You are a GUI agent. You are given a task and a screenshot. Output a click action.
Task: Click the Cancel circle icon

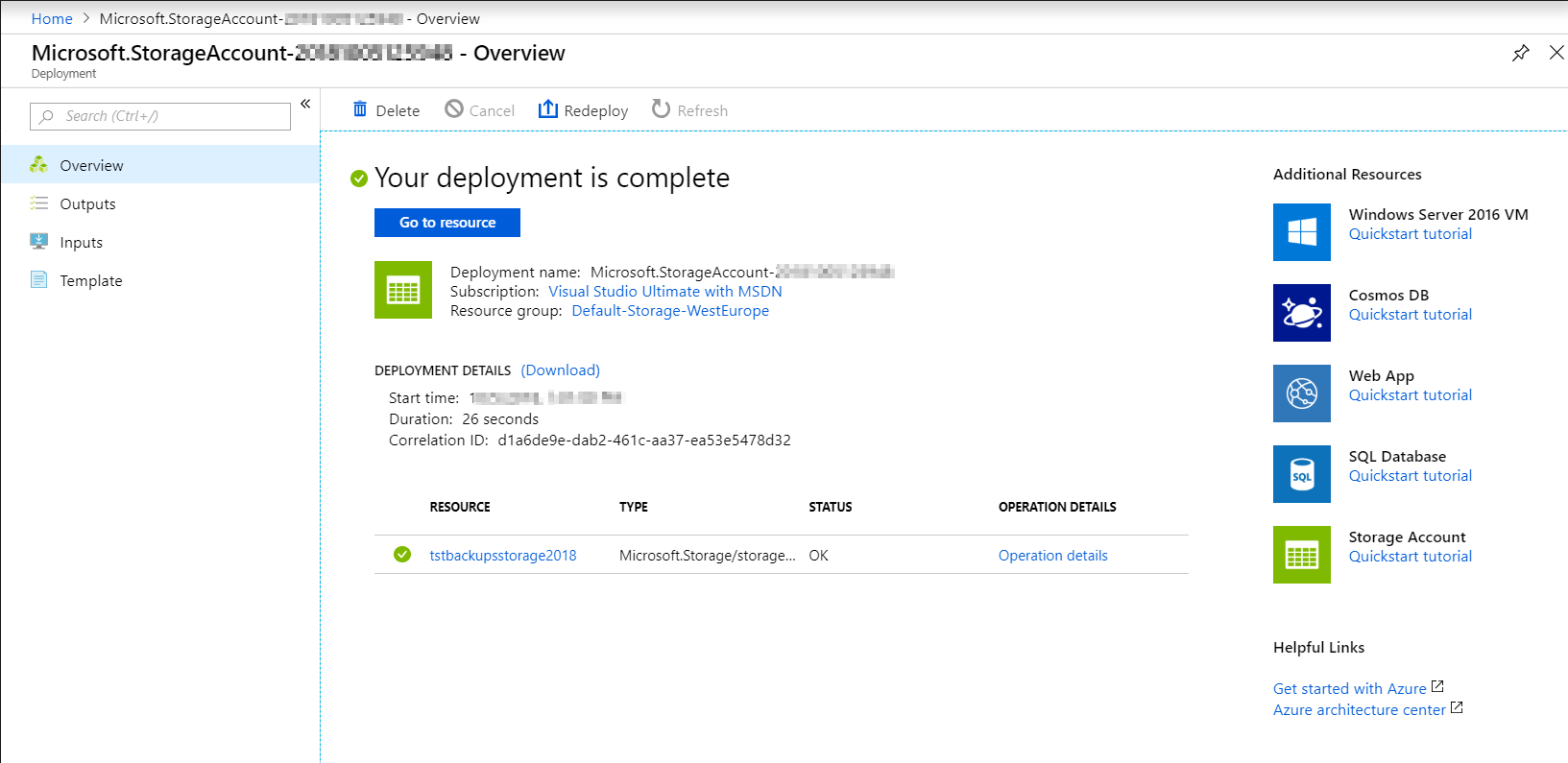[454, 109]
